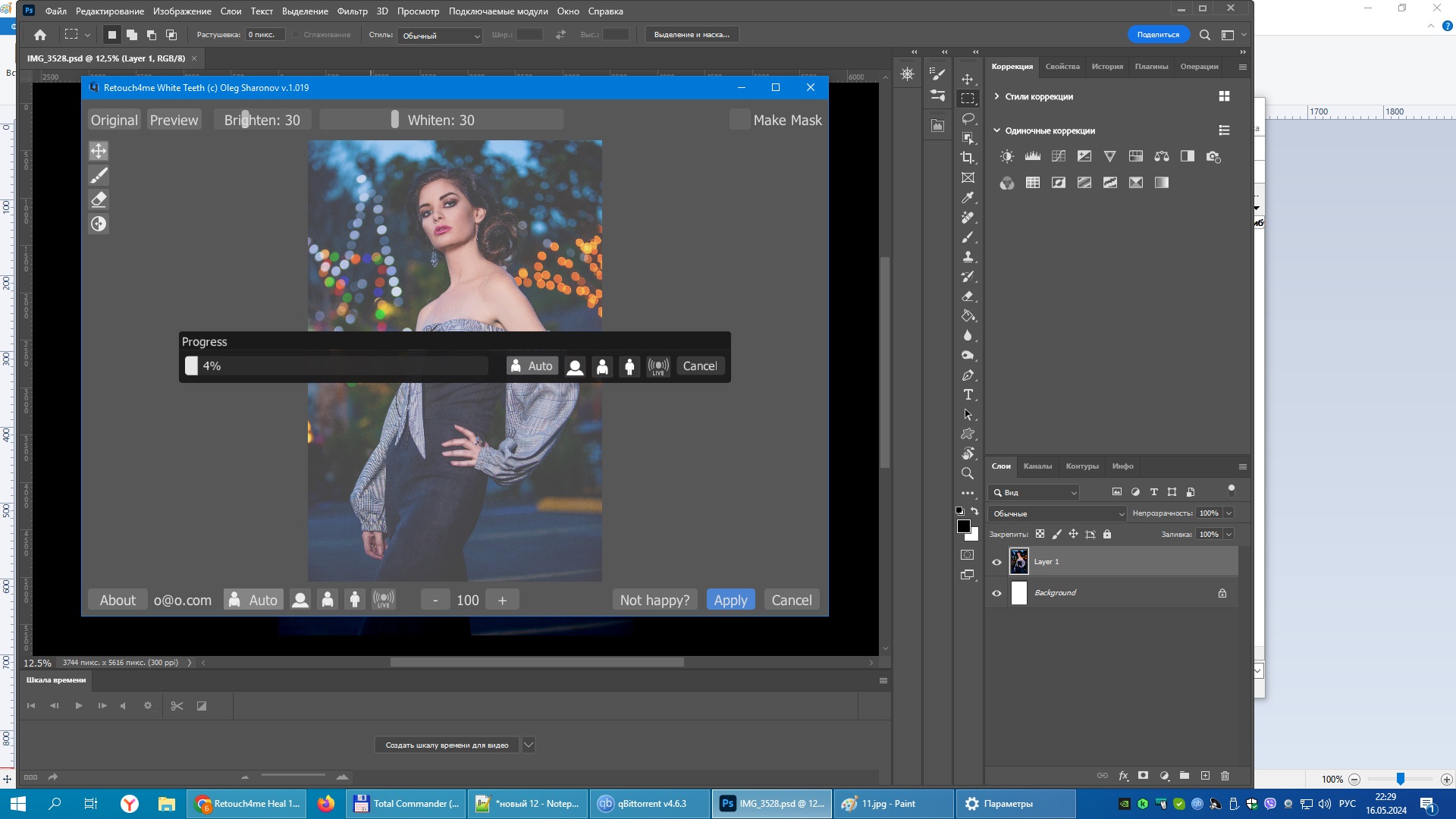1456x819 pixels.
Task: Open the Стиль dropdown in options bar
Action: click(440, 36)
